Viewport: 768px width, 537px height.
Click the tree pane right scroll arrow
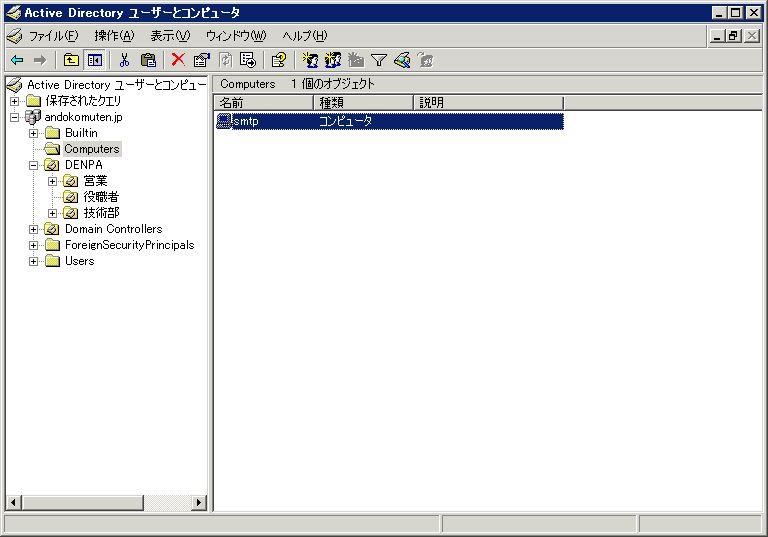(198, 502)
